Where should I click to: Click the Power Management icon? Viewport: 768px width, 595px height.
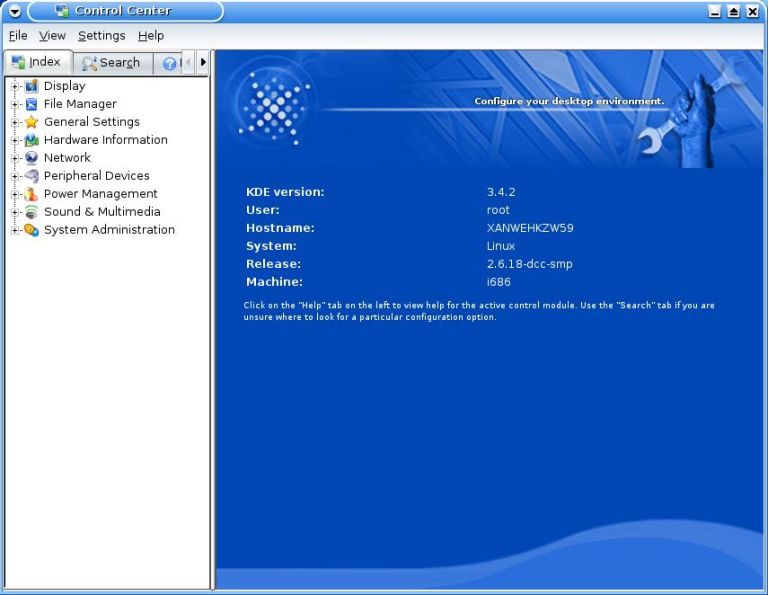click(31, 194)
